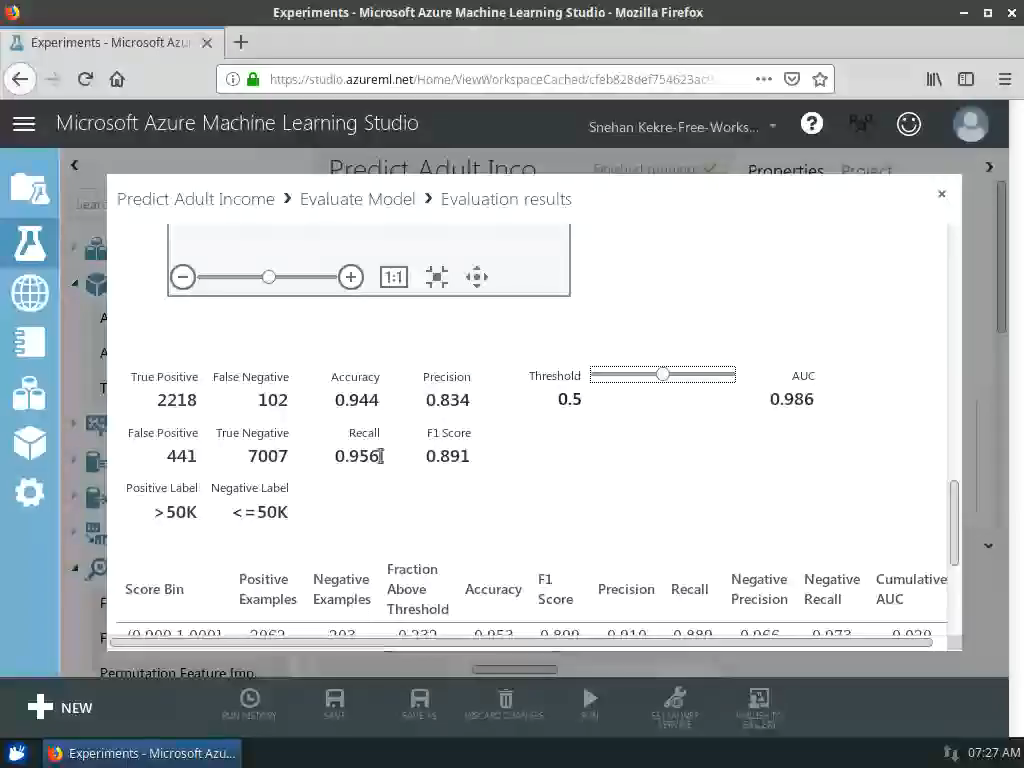The height and width of the screenshot is (768, 1024).
Task: Close the Evaluation results dialog
Action: click(x=942, y=194)
